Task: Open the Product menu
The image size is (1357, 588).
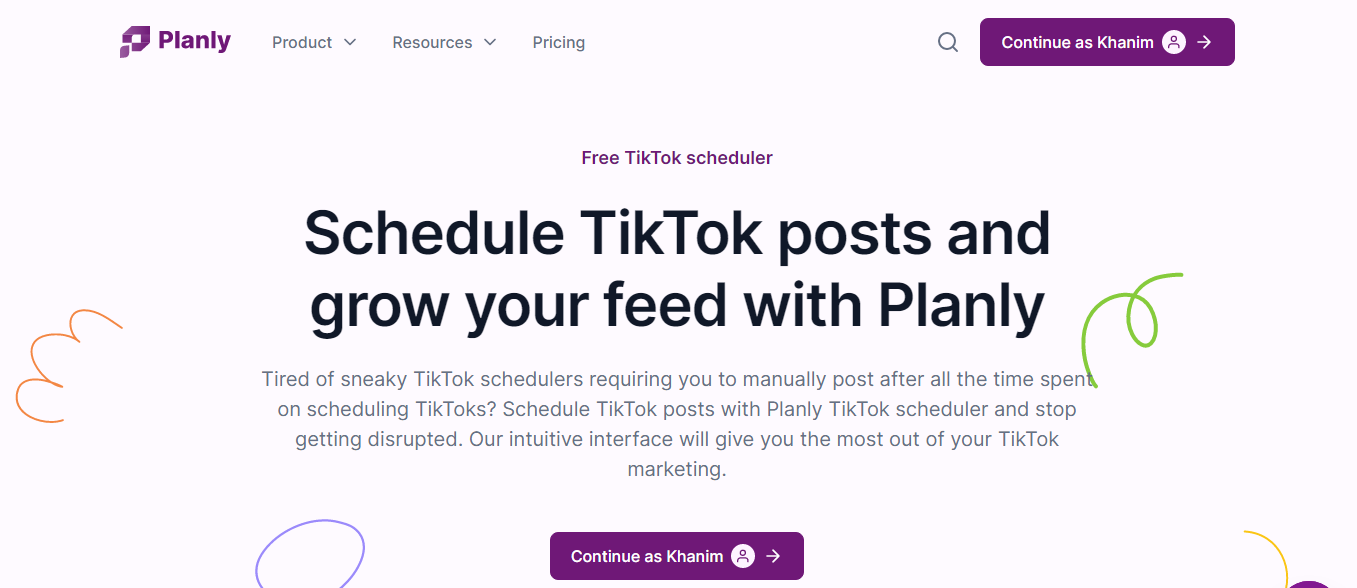Action: pos(302,42)
